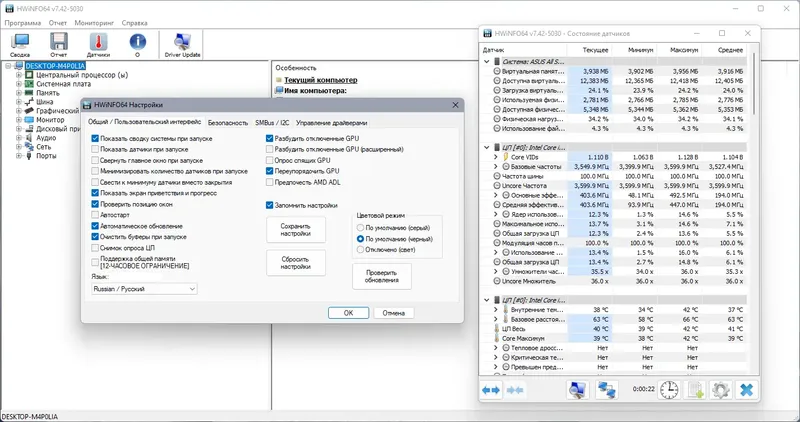Click the expand-columns arrows icon in sensor window
The height and width of the screenshot is (422, 800).
491,390
